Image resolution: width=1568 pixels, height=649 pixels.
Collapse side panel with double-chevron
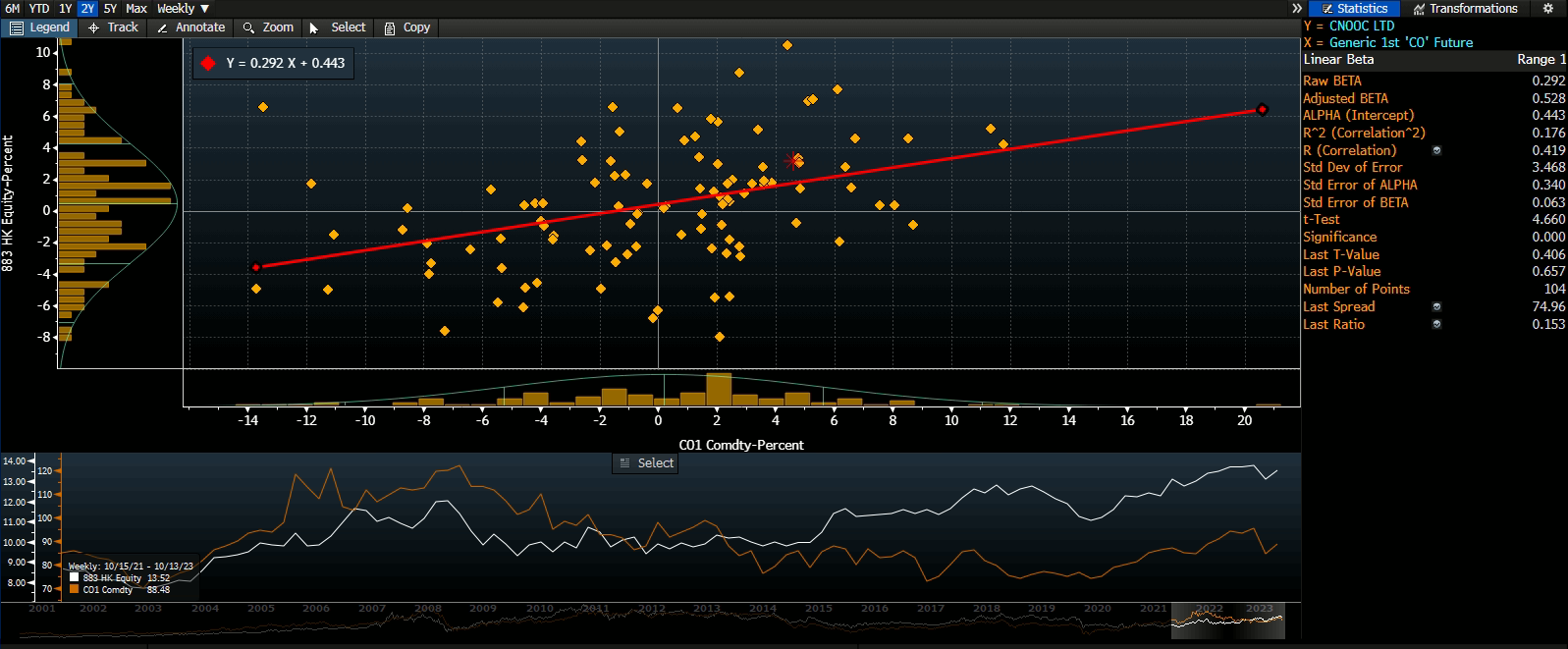(x=1297, y=8)
